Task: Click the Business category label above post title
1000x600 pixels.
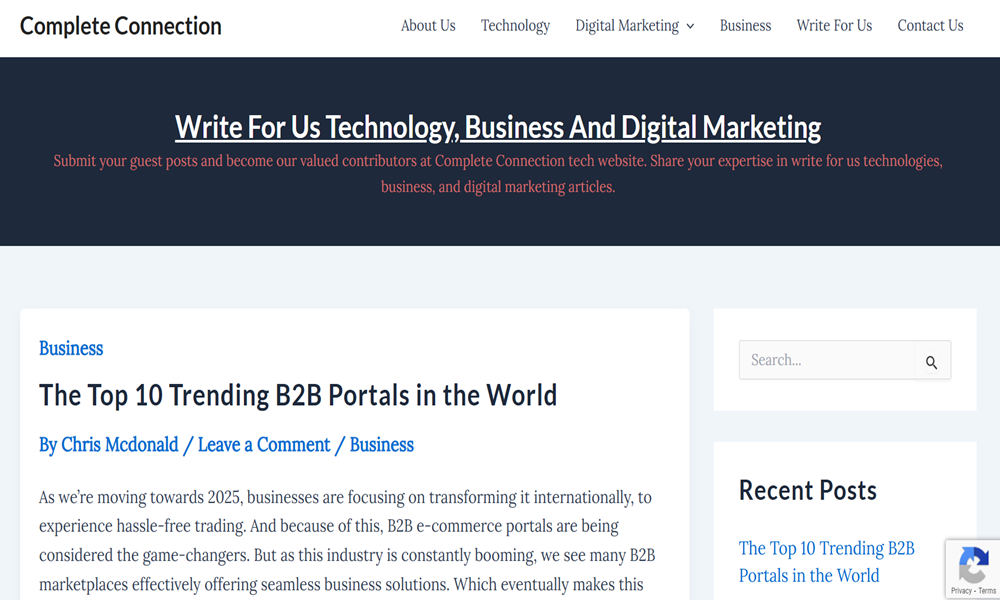Action: (x=71, y=348)
